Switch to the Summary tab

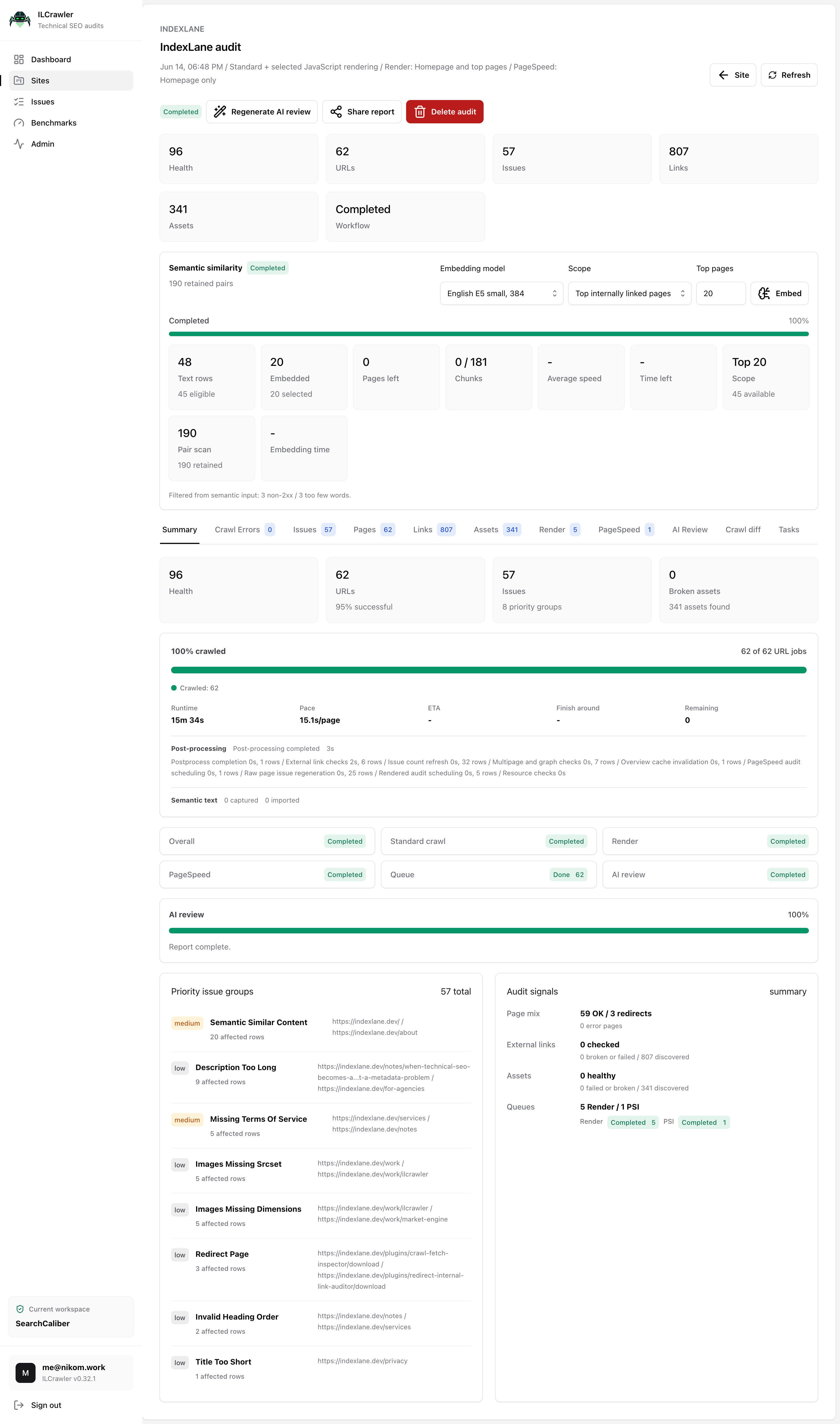tap(179, 530)
